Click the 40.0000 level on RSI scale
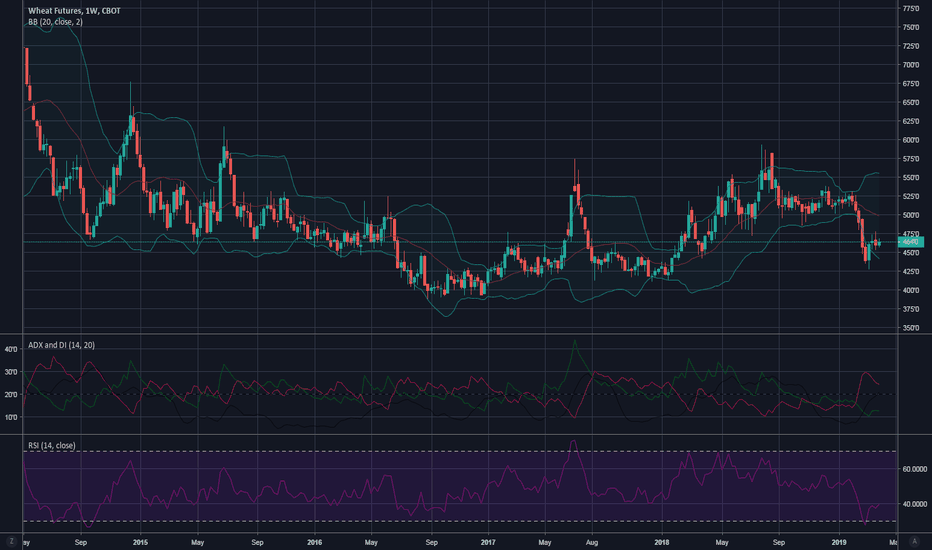The image size is (932, 550). pyautogui.click(x=914, y=504)
